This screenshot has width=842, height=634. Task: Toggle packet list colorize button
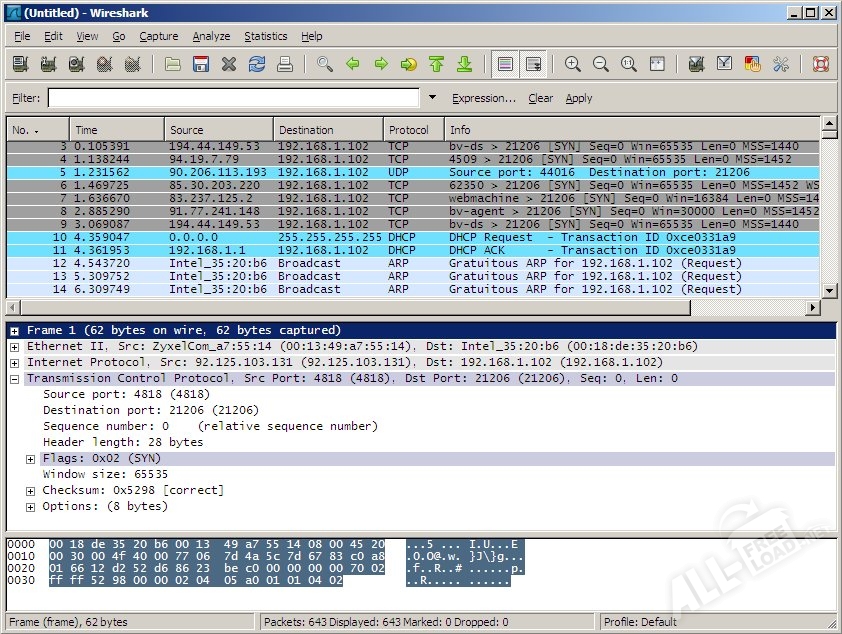point(505,64)
